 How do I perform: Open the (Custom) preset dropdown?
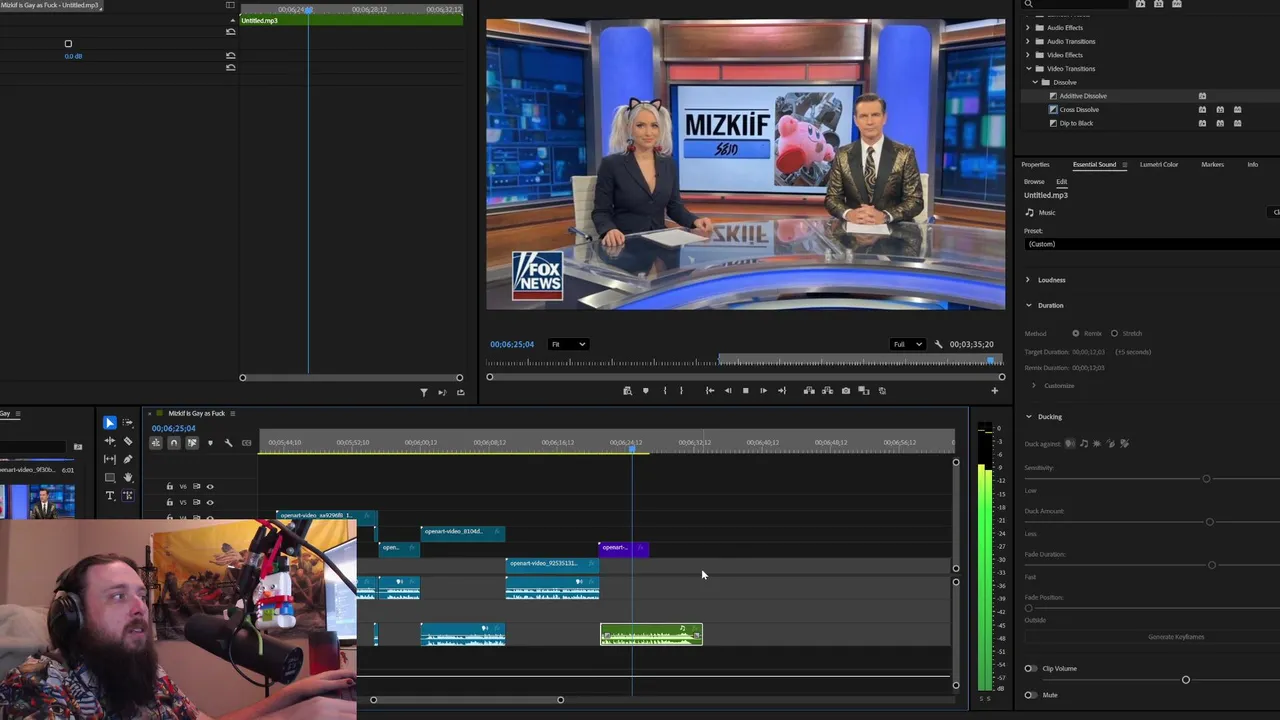pyautogui.click(x=1152, y=244)
